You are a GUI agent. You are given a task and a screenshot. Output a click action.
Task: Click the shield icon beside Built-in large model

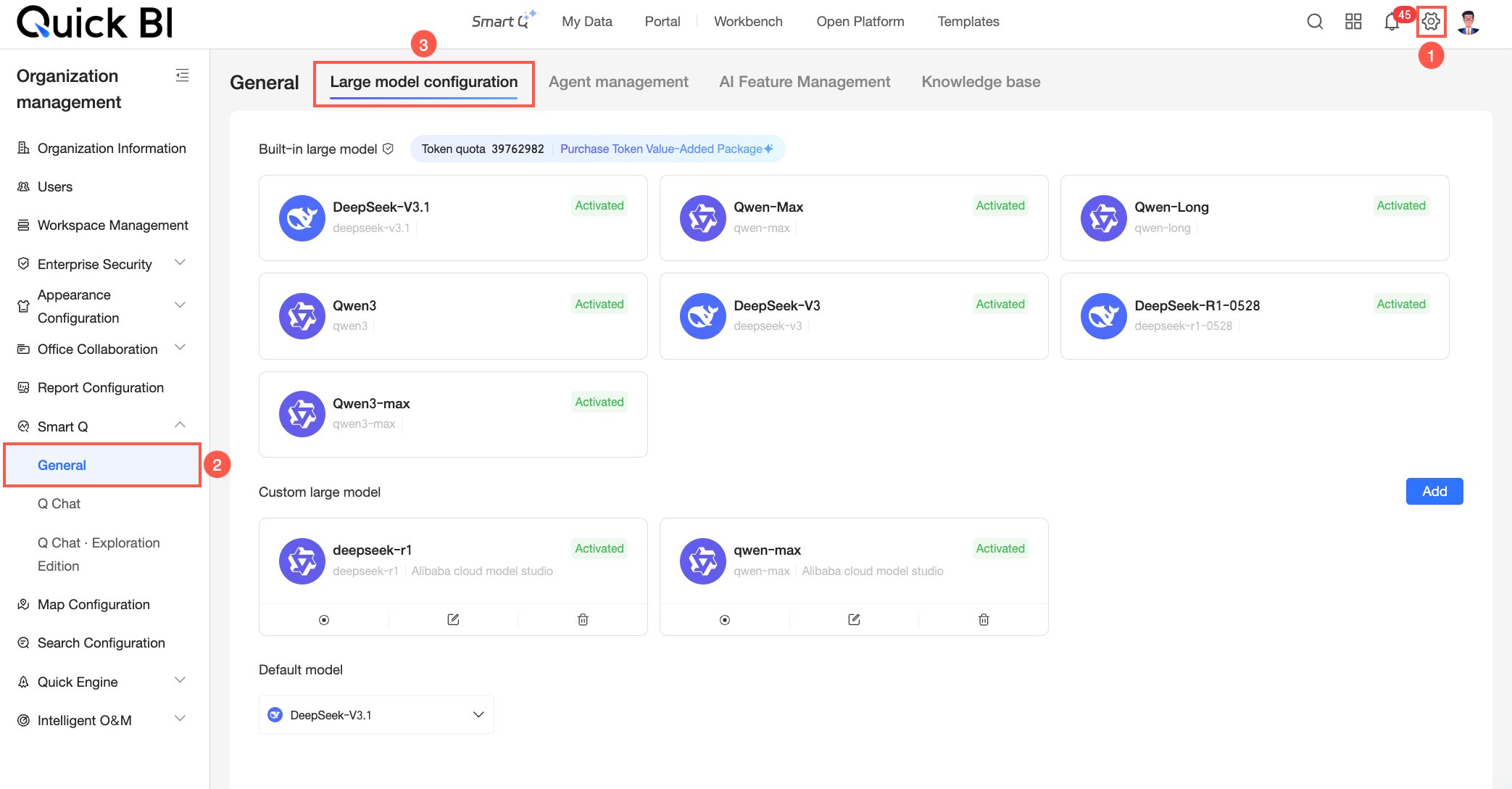pos(388,149)
